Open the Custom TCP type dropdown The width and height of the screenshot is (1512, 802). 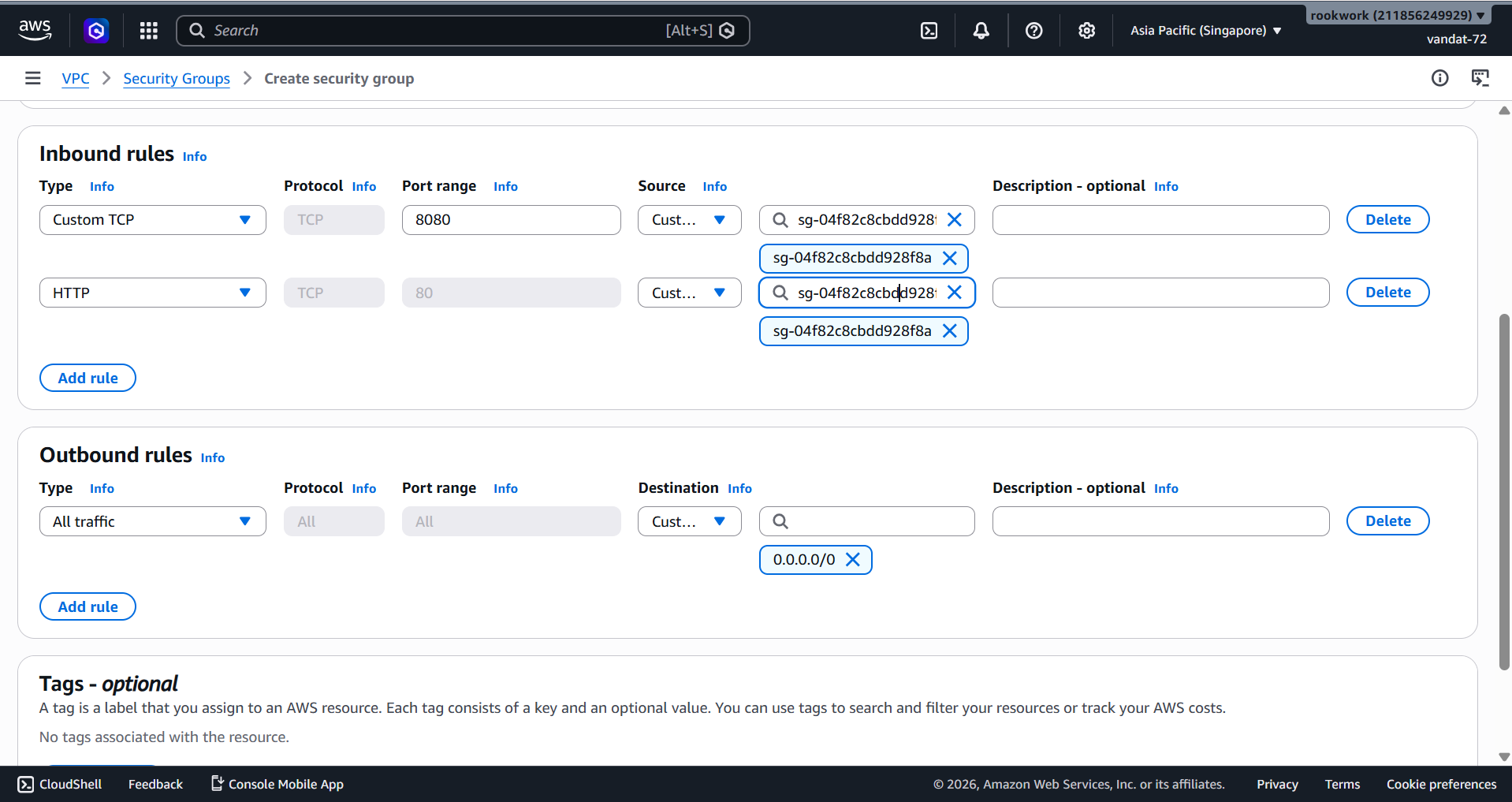click(153, 220)
